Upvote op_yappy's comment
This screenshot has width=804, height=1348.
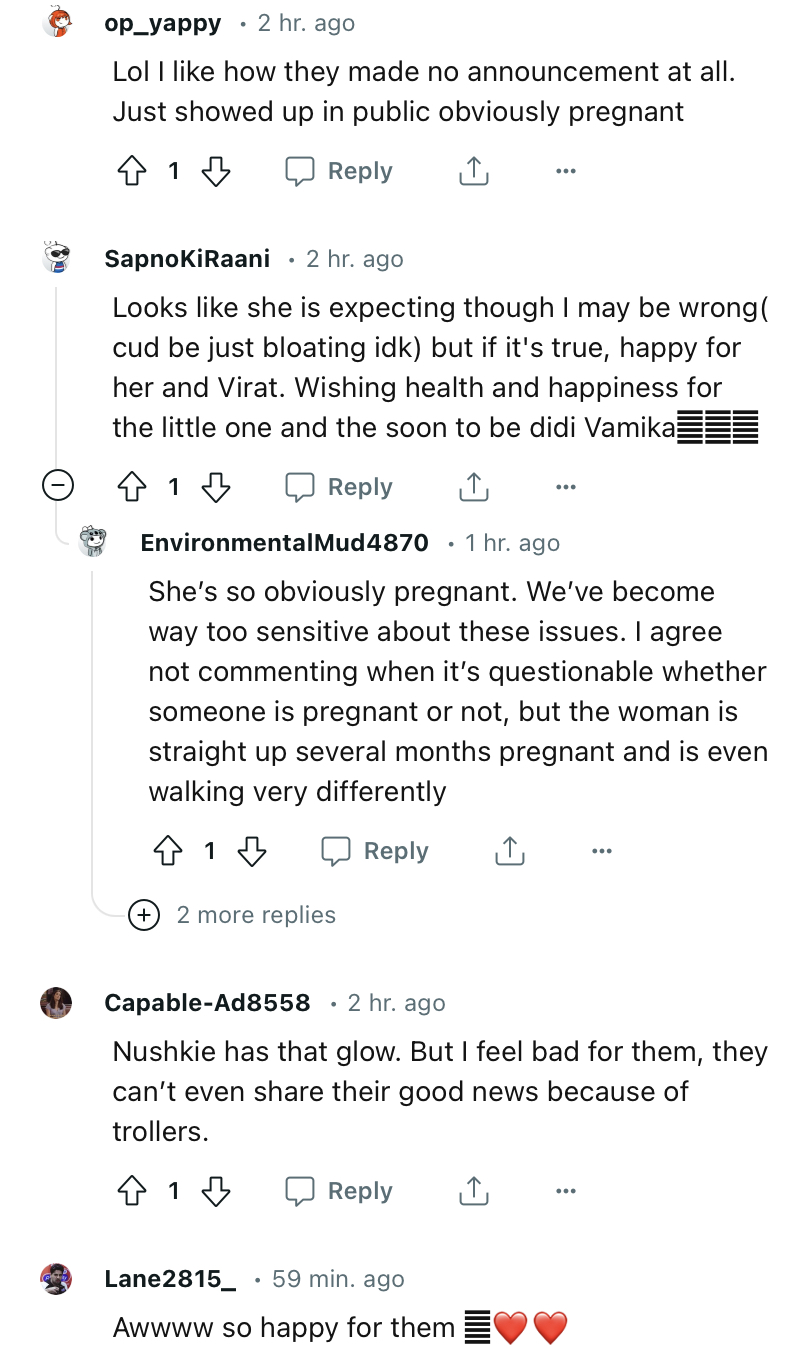[132, 172]
